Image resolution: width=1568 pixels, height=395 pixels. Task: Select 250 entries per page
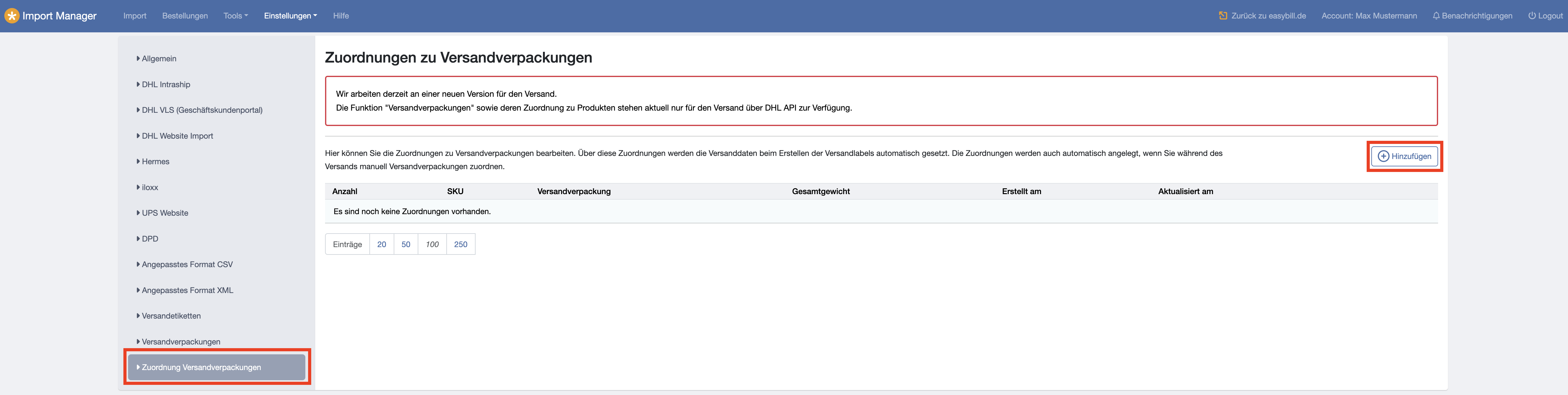click(x=461, y=244)
